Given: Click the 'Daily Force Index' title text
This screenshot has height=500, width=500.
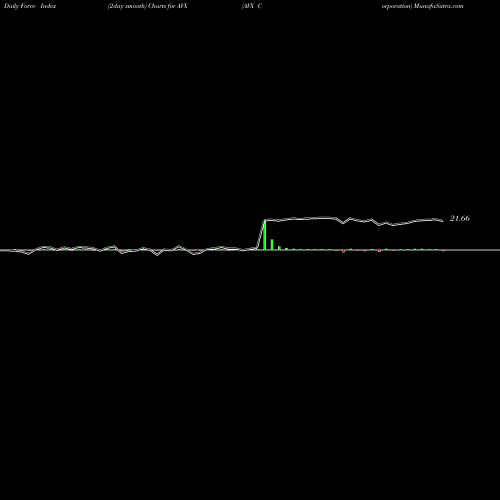Looking at the screenshot, I should click(x=30, y=6).
